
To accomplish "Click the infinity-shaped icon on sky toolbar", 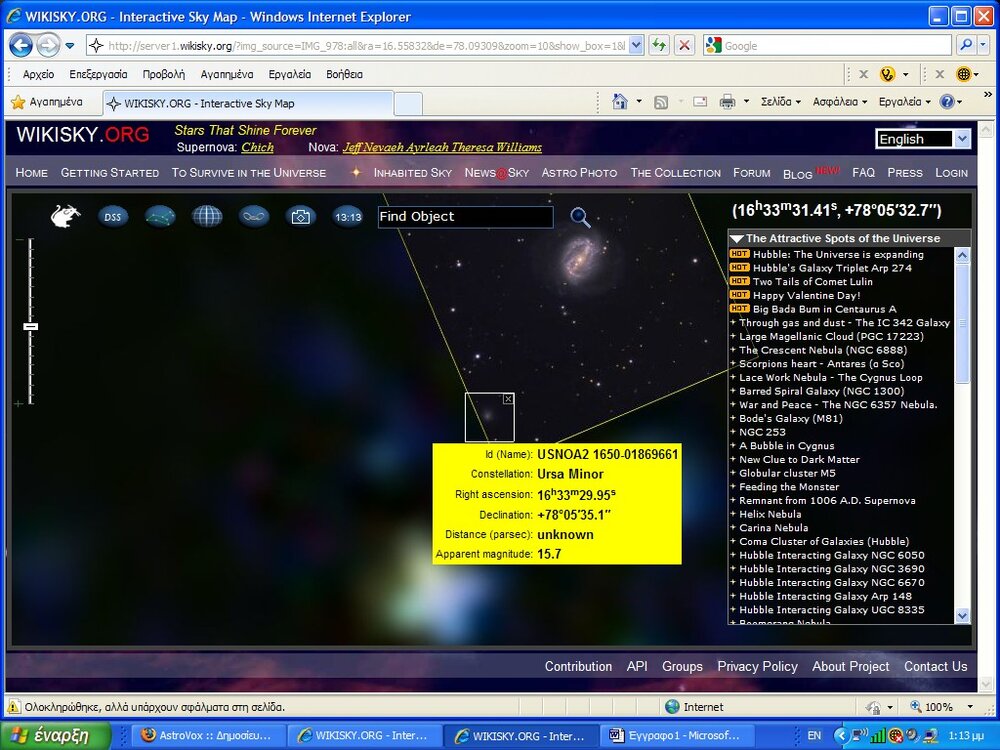I will (x=254, y=216).
